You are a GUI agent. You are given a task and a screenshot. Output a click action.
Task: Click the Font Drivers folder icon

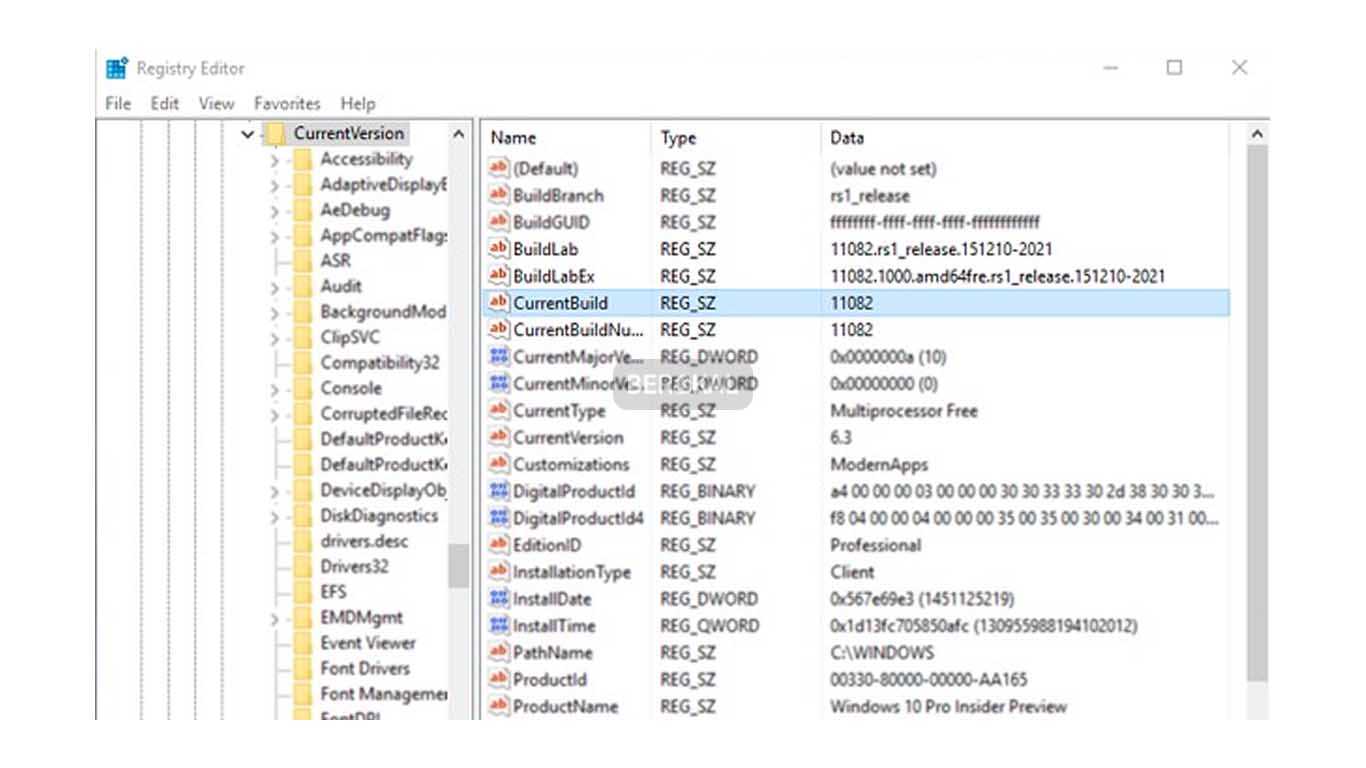tap(303, 668)
